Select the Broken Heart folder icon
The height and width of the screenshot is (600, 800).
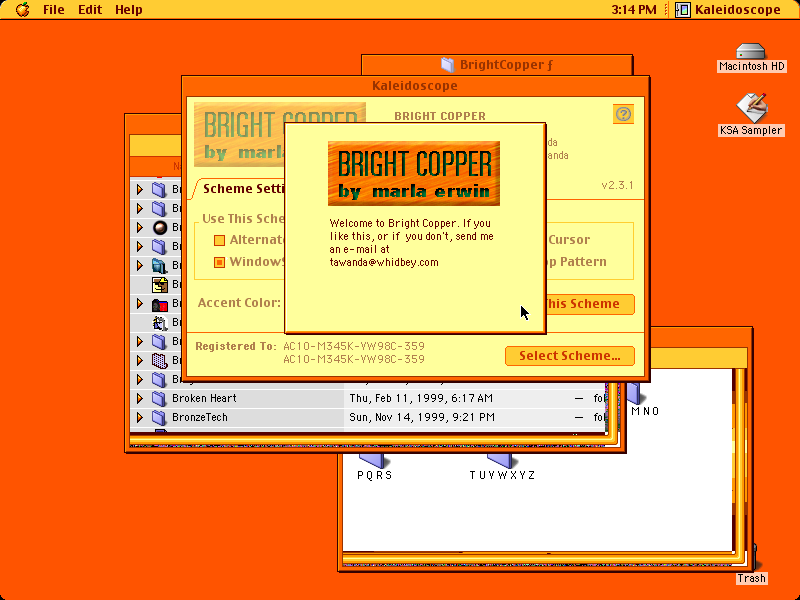(x=159, y=398)
